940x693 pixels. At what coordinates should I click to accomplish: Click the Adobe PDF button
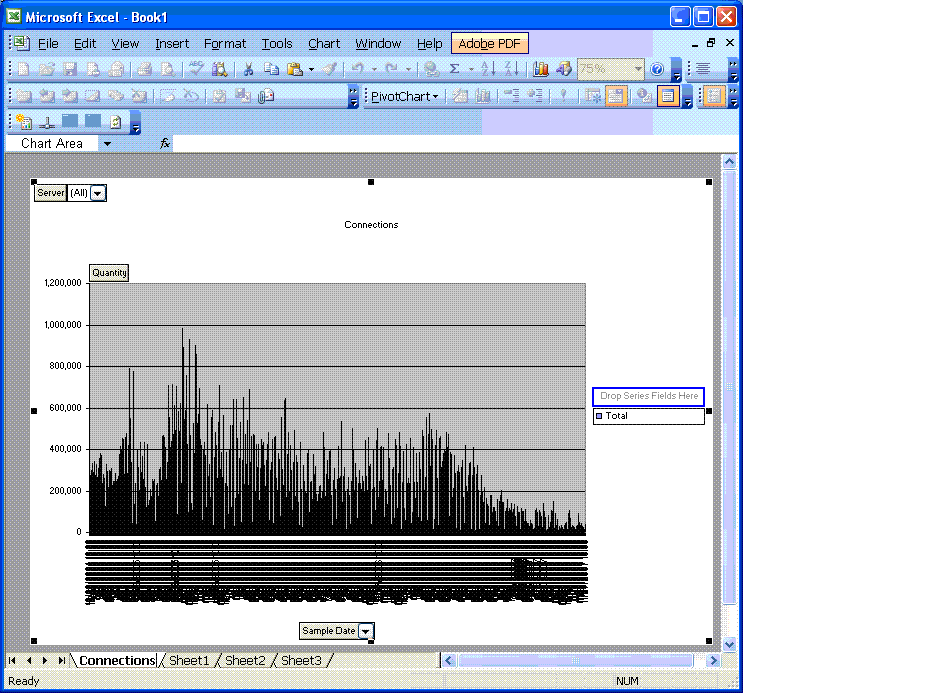coord(489,43)
